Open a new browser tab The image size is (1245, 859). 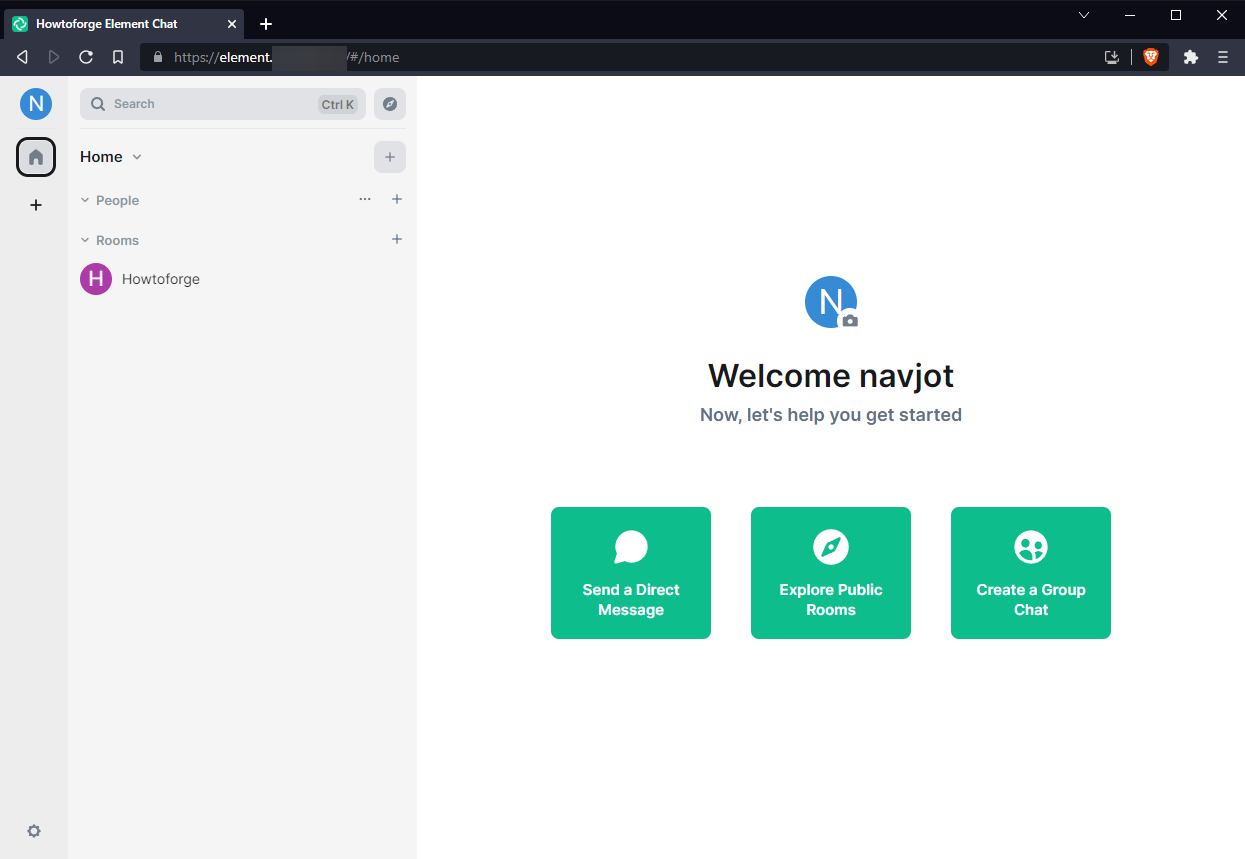click(x=266, y=24)
